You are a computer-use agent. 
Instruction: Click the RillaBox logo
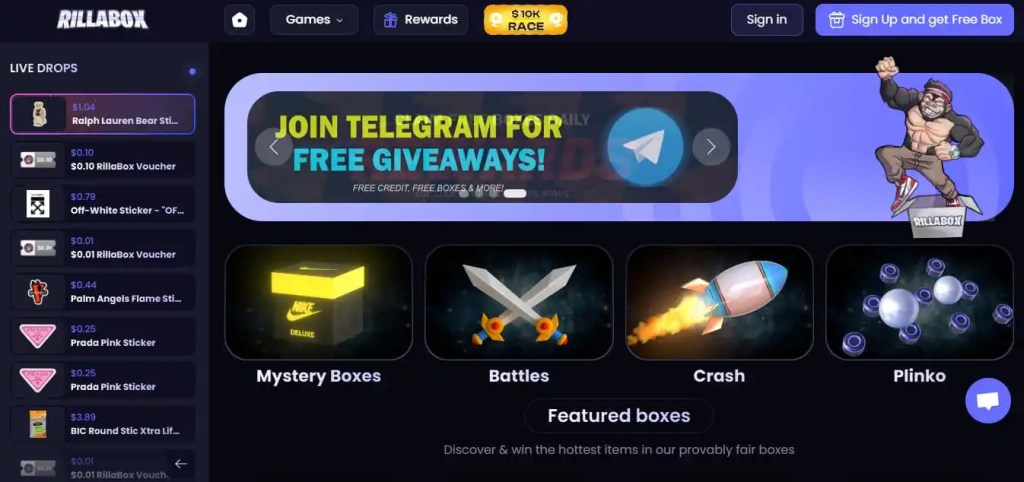click(103, 20)
